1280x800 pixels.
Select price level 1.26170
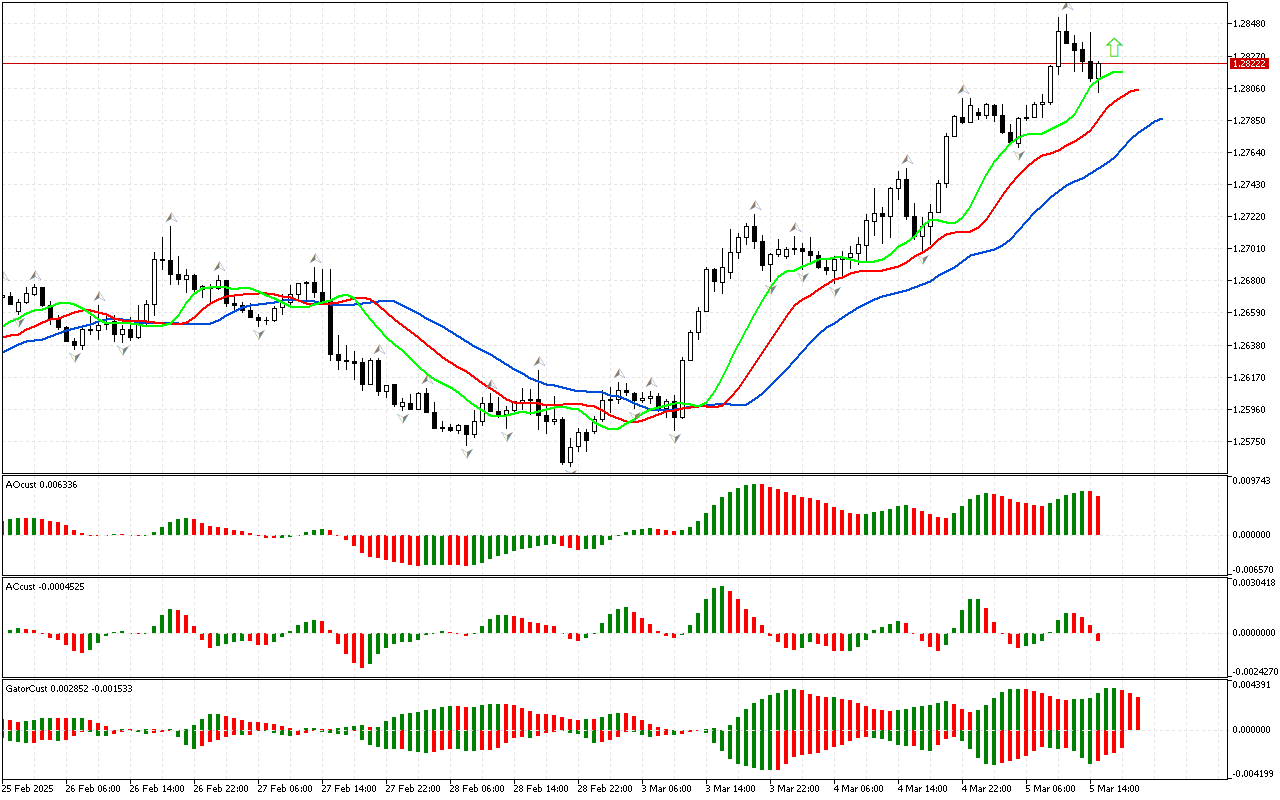(x=1251, y=378)
